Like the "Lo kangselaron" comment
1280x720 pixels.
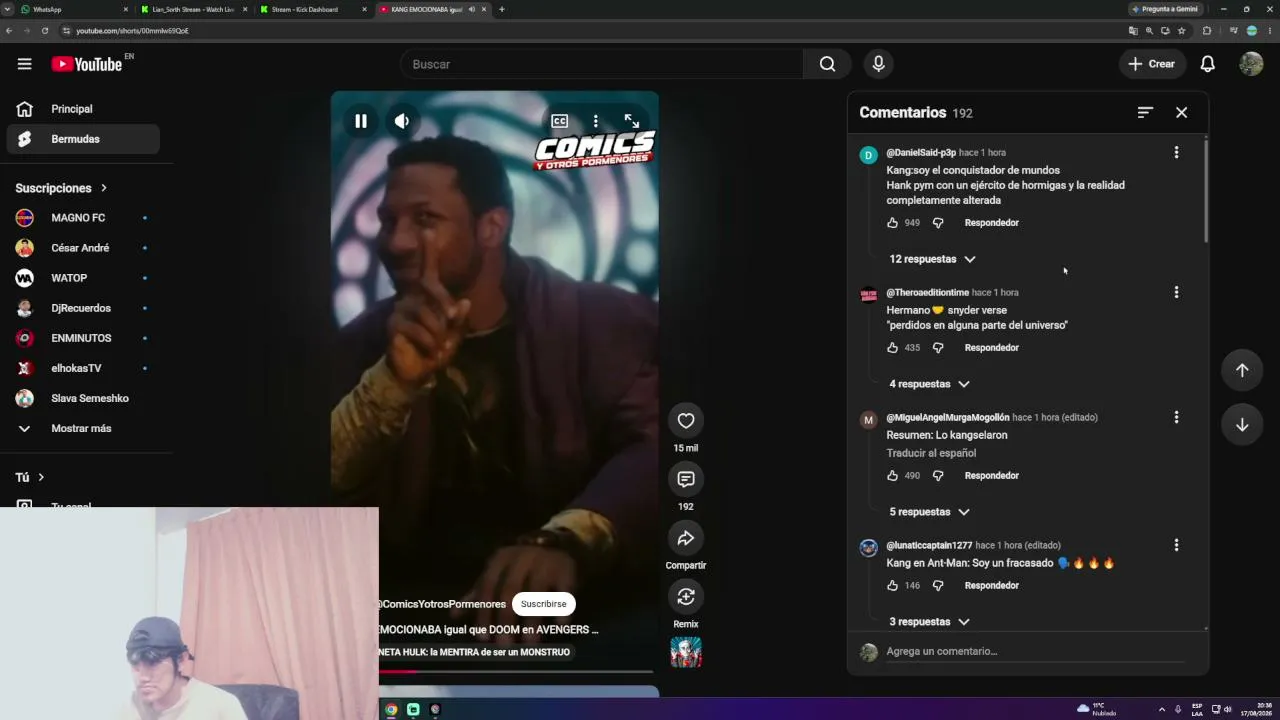tap(892, 476)
